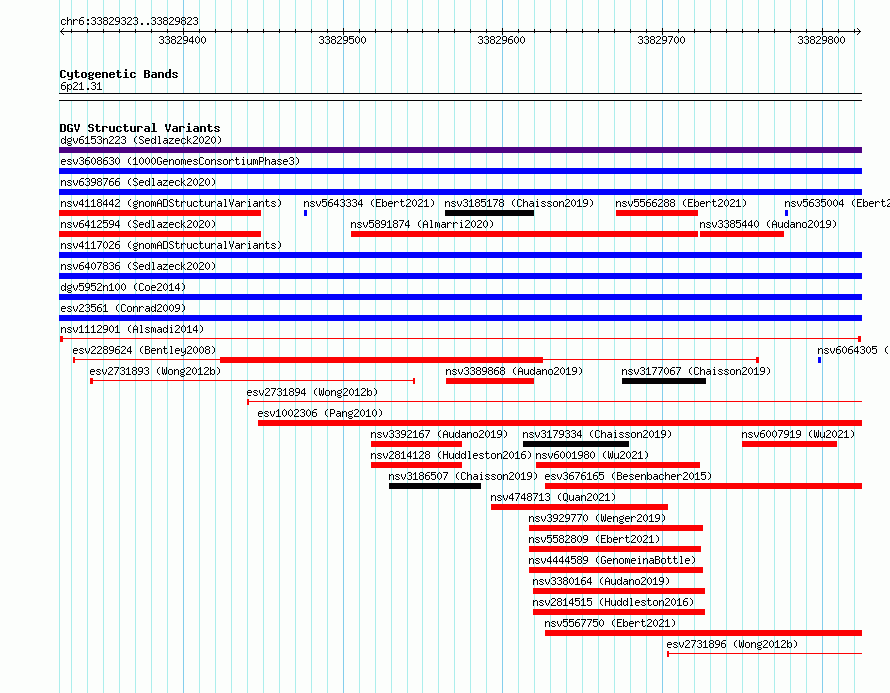The height and width of the screenshot is (693, 890).
Task: Open nsv3385440 (Audano2019) variant
Action: point(768,224)
